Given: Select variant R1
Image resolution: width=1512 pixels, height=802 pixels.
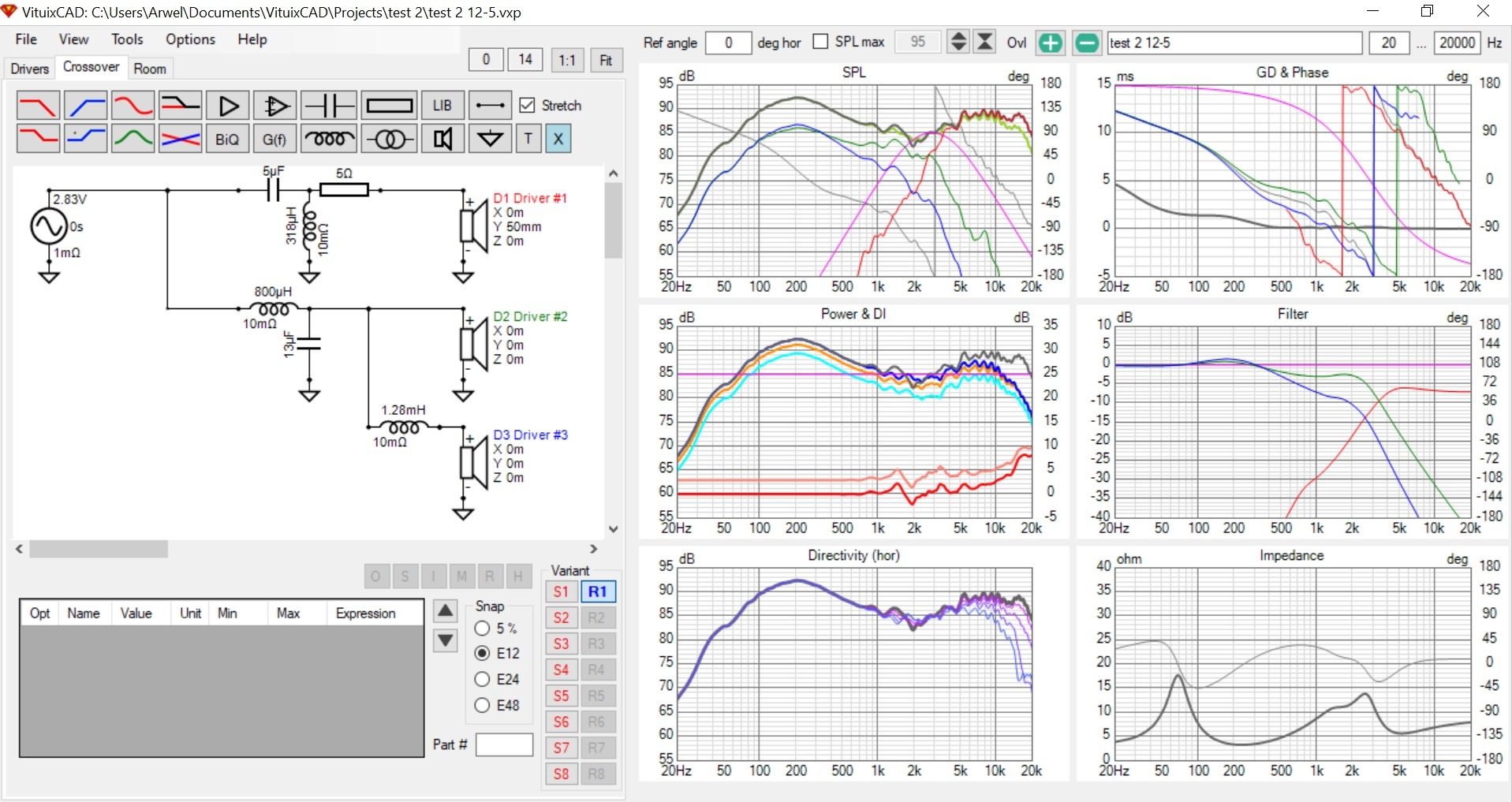Looking at the screenshot, I should click(x=597, y=591).
